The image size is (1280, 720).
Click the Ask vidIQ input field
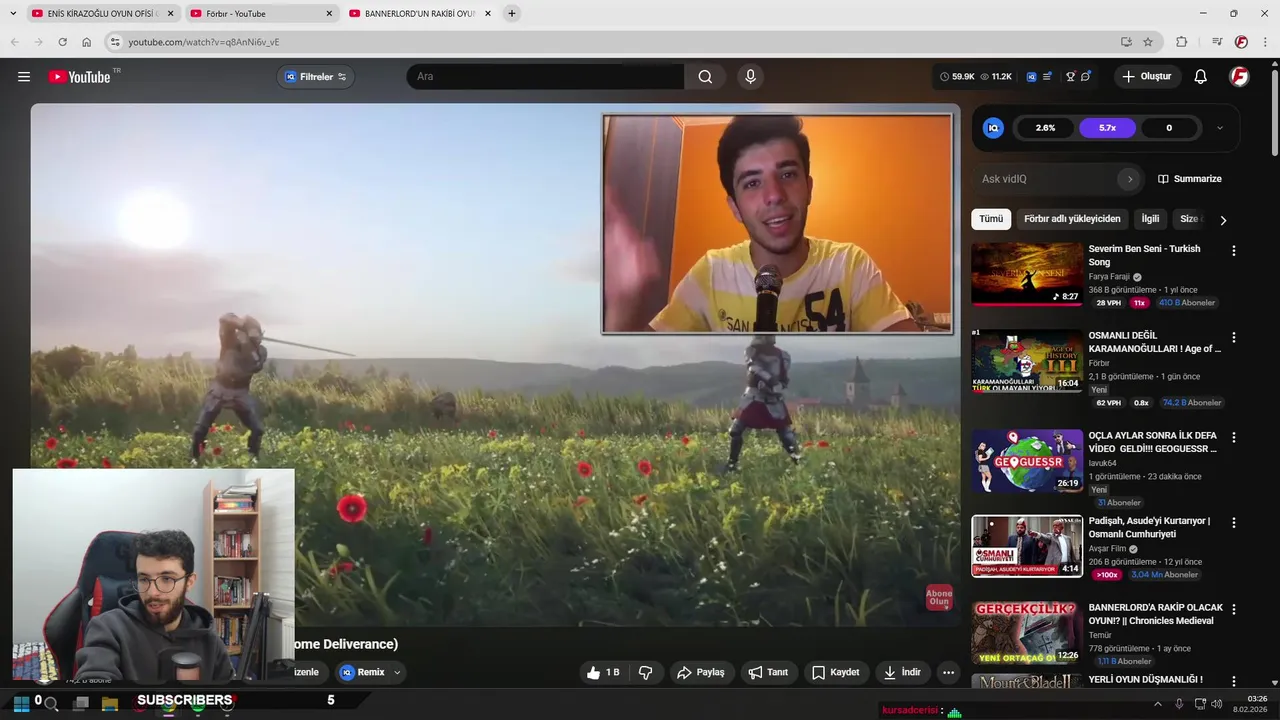pos(1045,179)
